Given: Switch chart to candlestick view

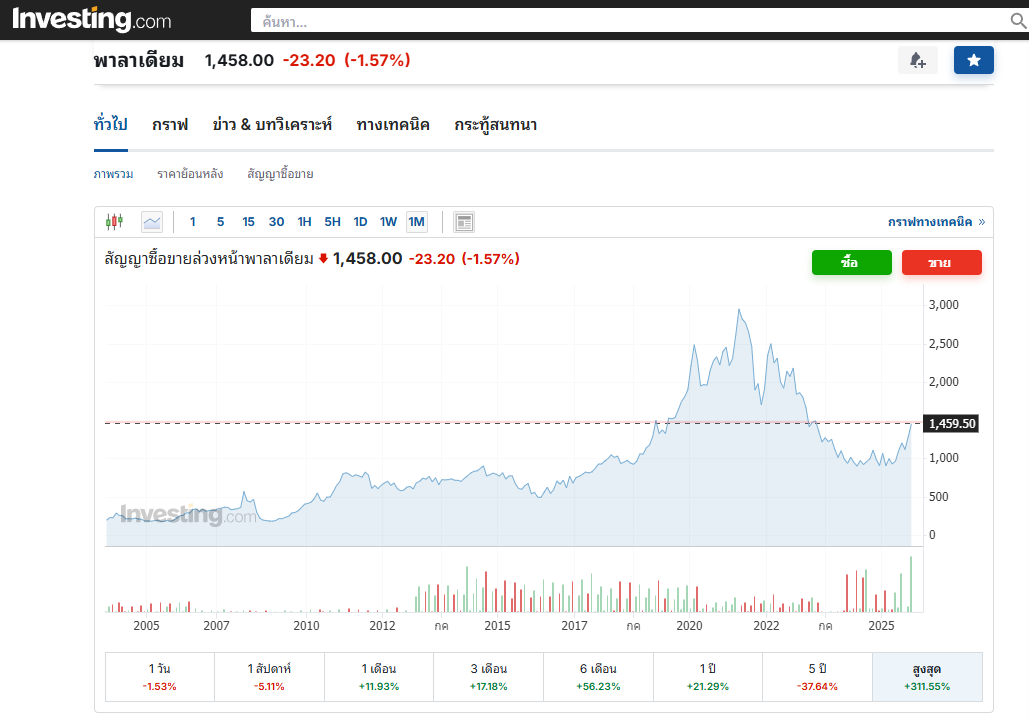Looking at the screenshot, I should click(115, 222).
